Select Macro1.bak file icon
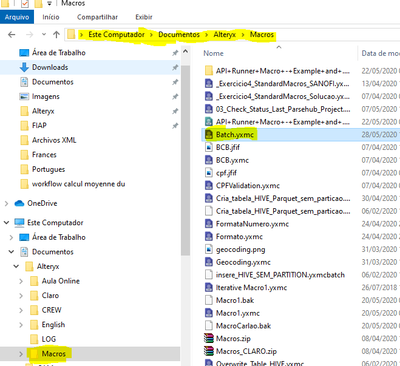This screenshot has width=400, height=366. tap(209, 300)
